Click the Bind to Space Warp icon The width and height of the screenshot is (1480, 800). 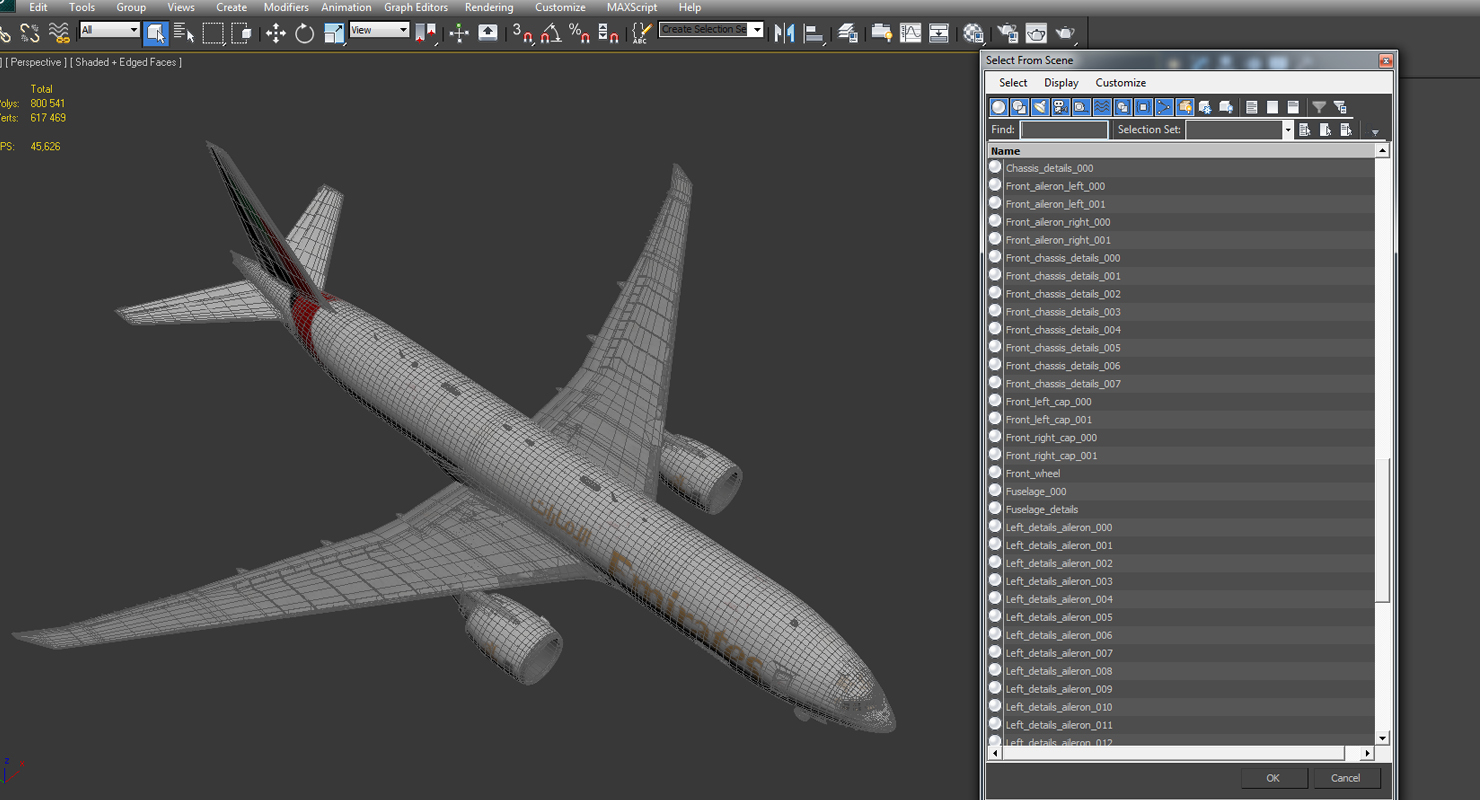(59, 33)
